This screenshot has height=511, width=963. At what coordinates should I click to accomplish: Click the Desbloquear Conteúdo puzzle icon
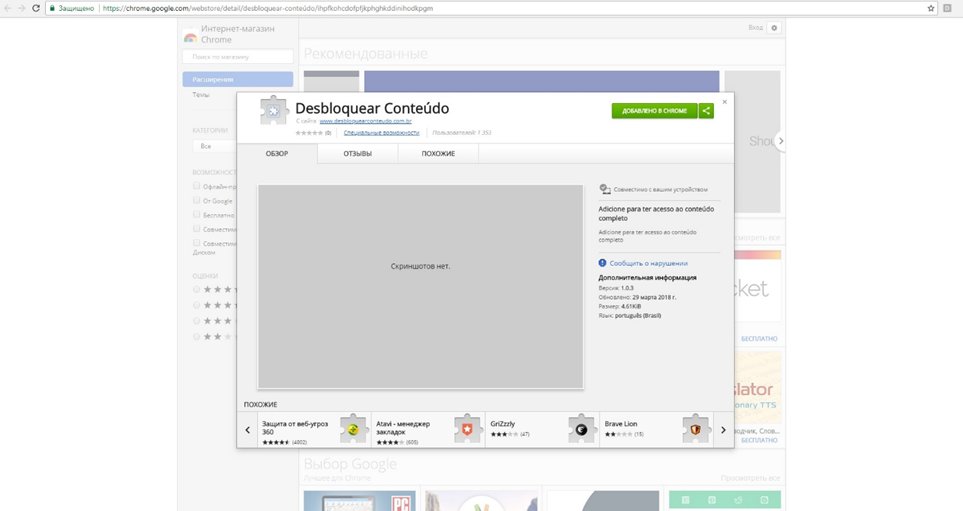(x=273, y=111)
